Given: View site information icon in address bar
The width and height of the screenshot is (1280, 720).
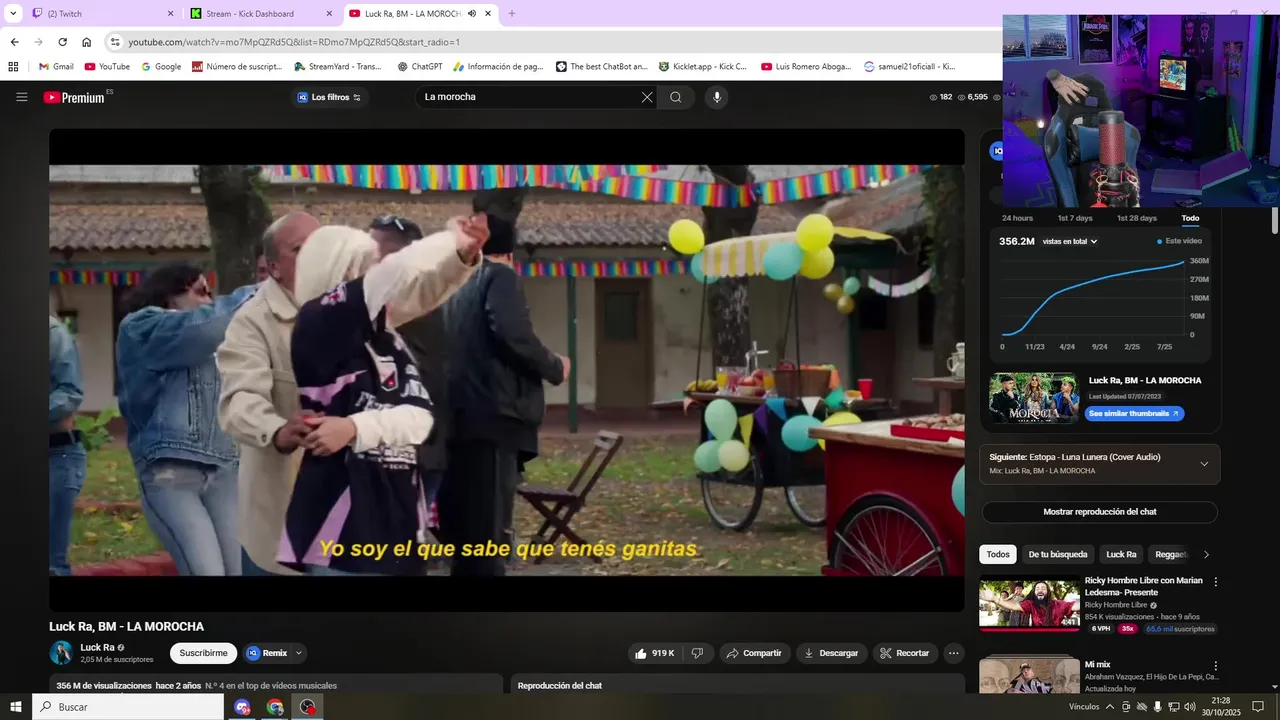Looking at the screenshot, I should pos(115,42).
